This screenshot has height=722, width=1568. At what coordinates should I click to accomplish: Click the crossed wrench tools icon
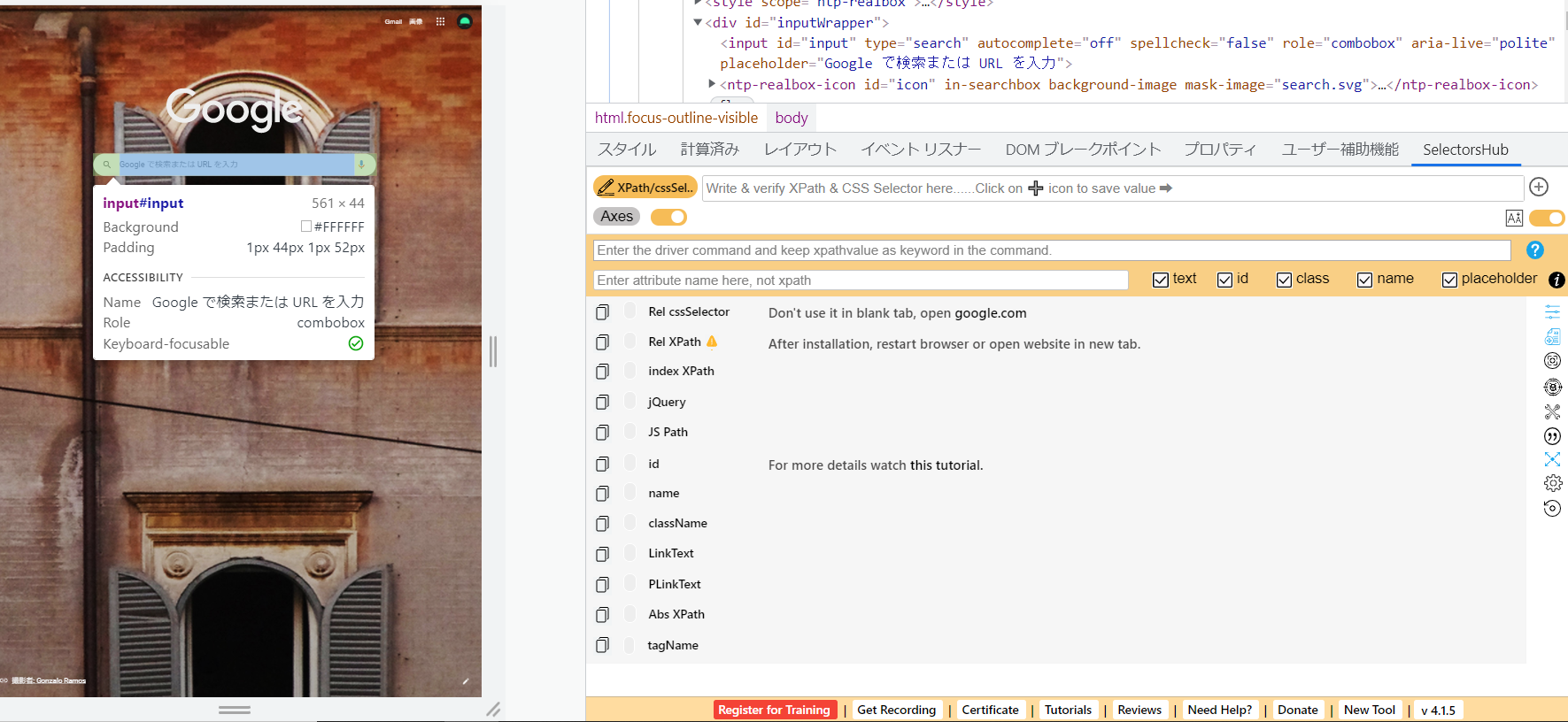coord(1552,411)
